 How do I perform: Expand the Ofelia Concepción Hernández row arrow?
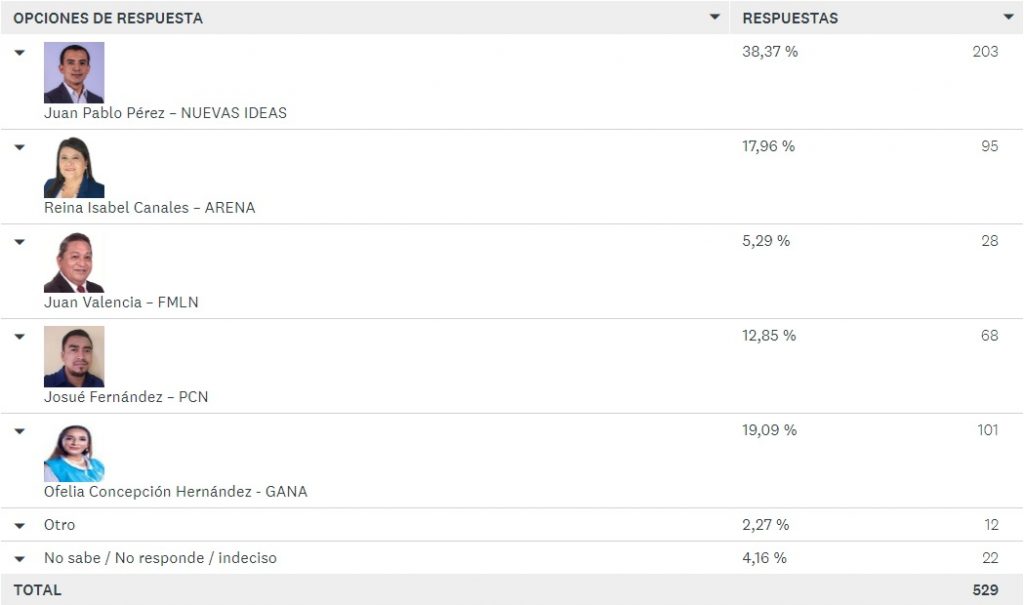tap(20, 431)
